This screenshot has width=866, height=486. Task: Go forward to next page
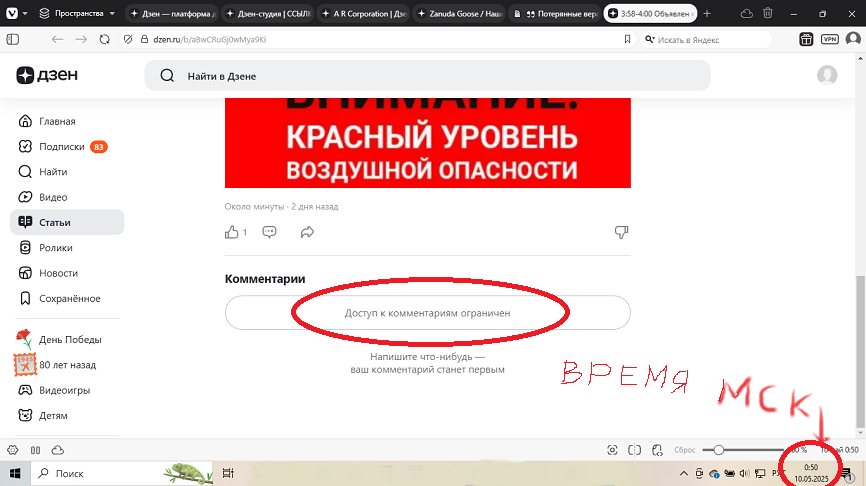click(81, 39)
